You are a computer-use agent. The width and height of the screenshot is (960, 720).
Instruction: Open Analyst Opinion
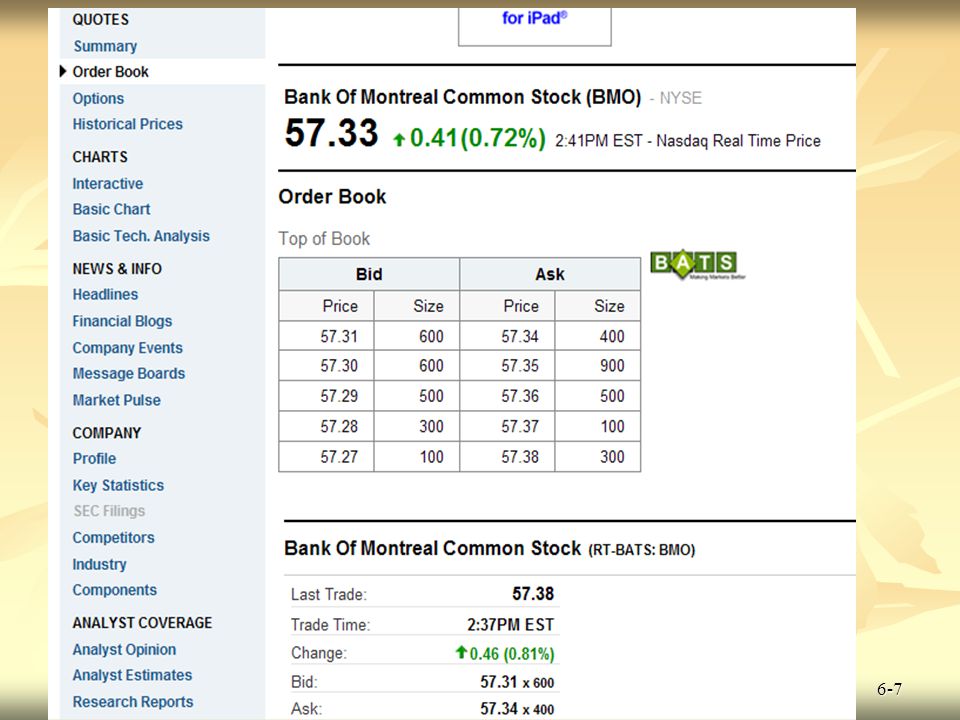pos(124,650)
